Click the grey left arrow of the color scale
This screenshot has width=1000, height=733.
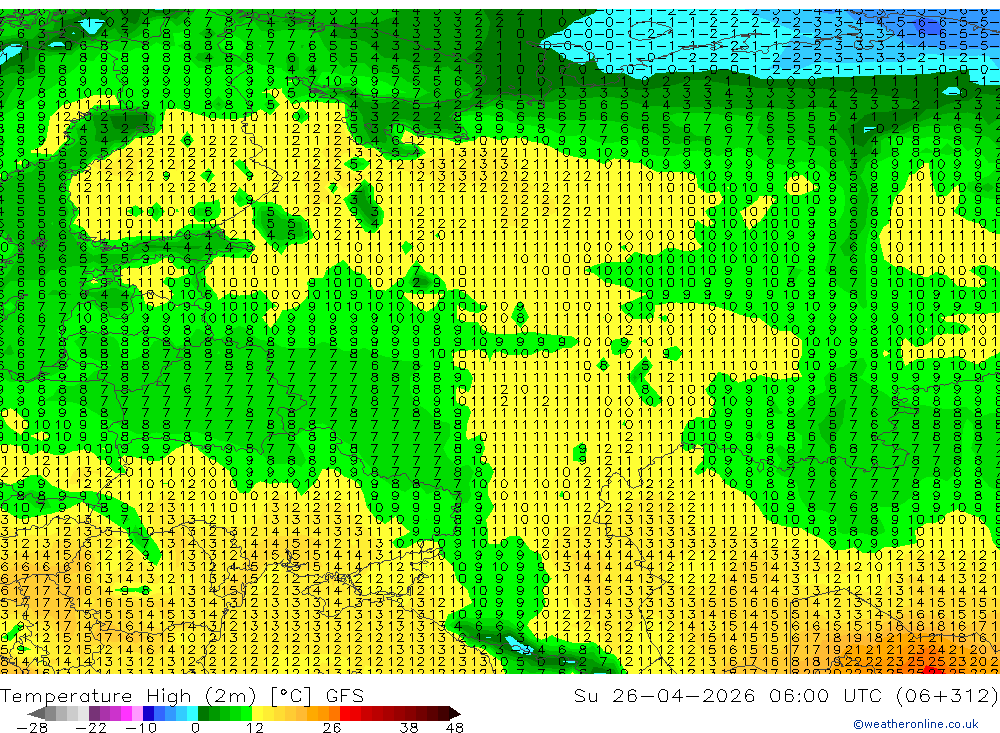(x=36, y=714)
